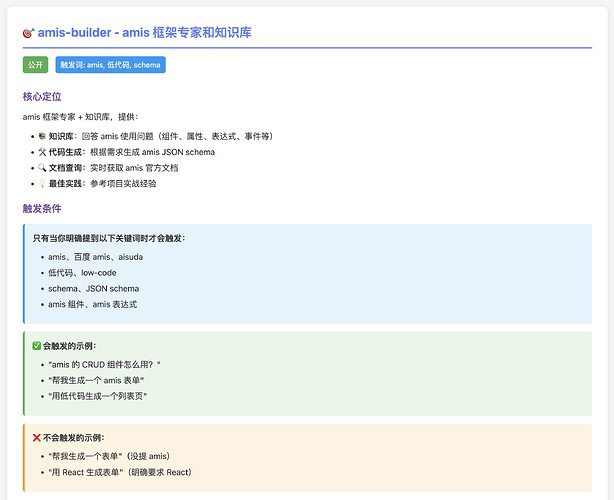Image resolution: width=614 pixels, height=500 pixels.
Task: Click the green 公开 badge
Action: pos(35,65)
